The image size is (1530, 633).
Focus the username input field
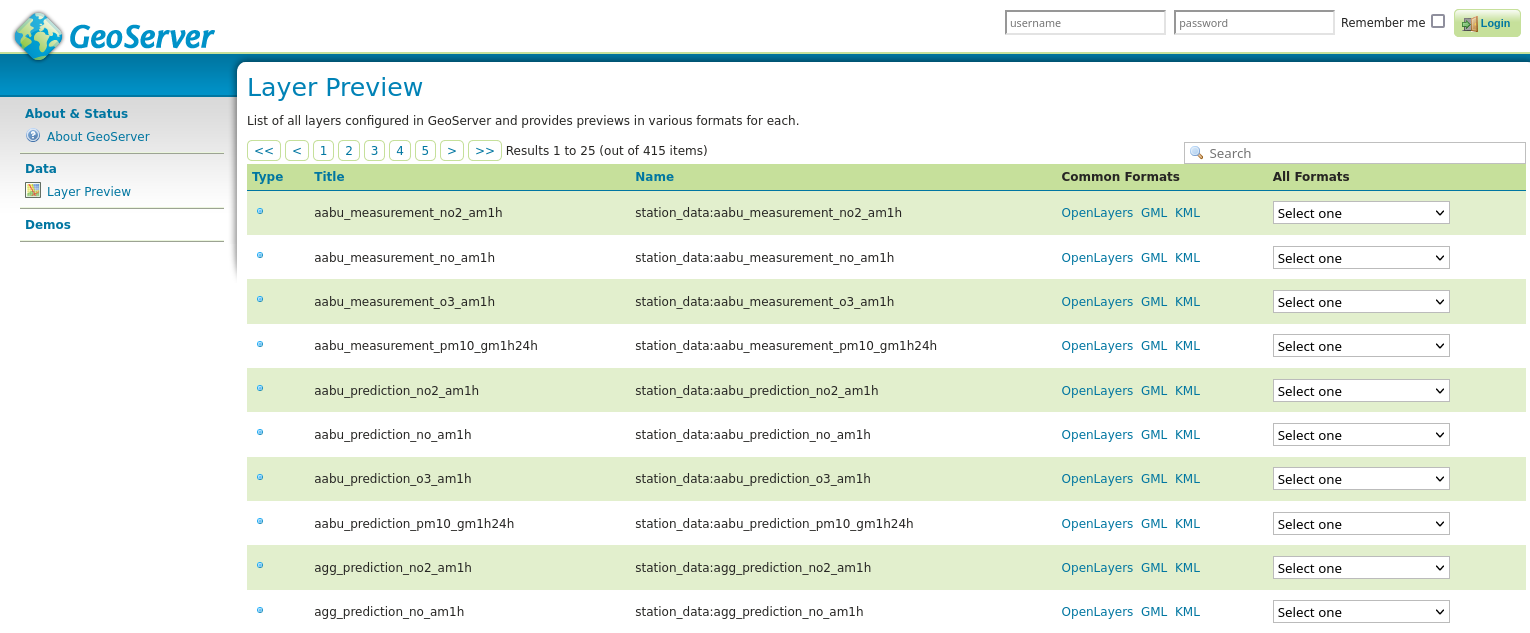point(1085,22)
